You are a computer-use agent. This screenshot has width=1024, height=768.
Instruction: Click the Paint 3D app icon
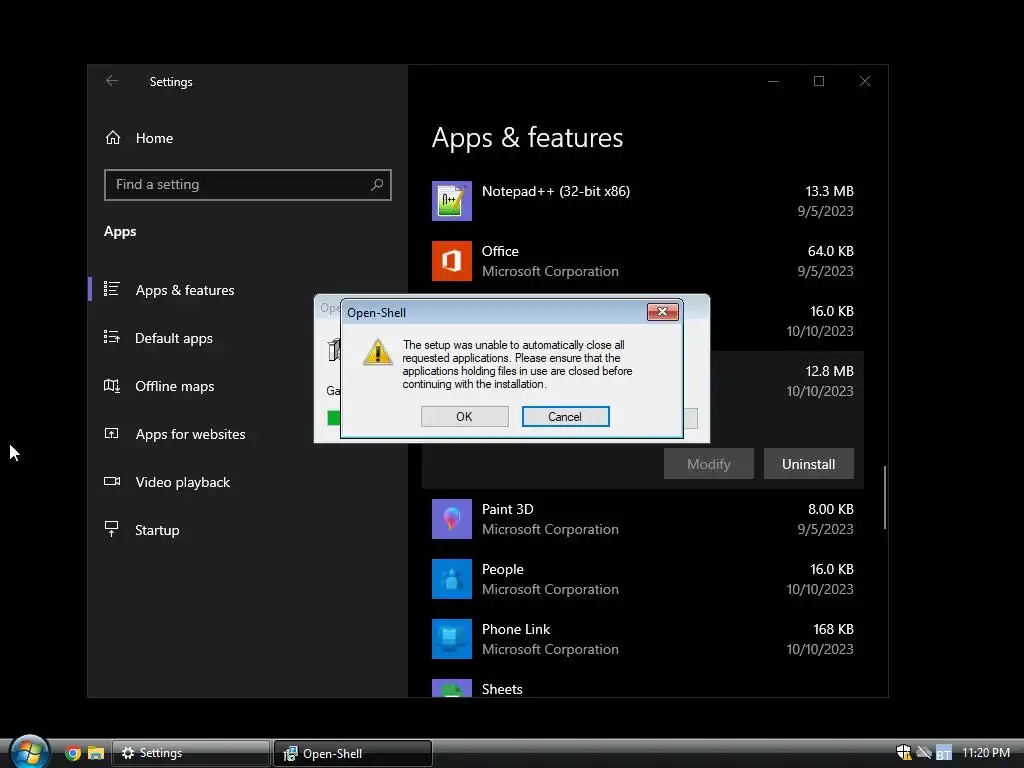pyautogui.click(x=452, y=519)
